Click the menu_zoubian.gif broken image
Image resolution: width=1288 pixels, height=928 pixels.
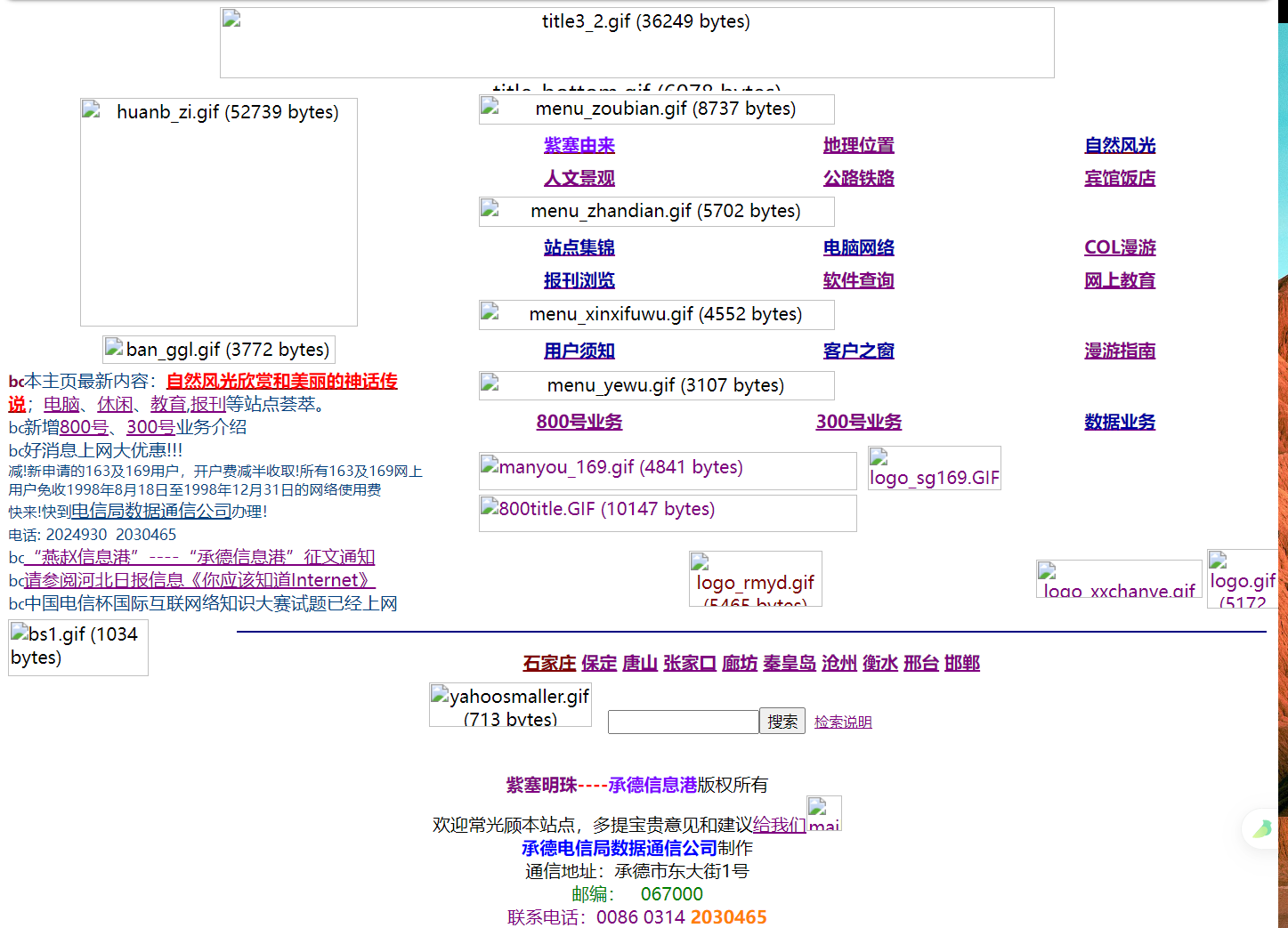657,109
